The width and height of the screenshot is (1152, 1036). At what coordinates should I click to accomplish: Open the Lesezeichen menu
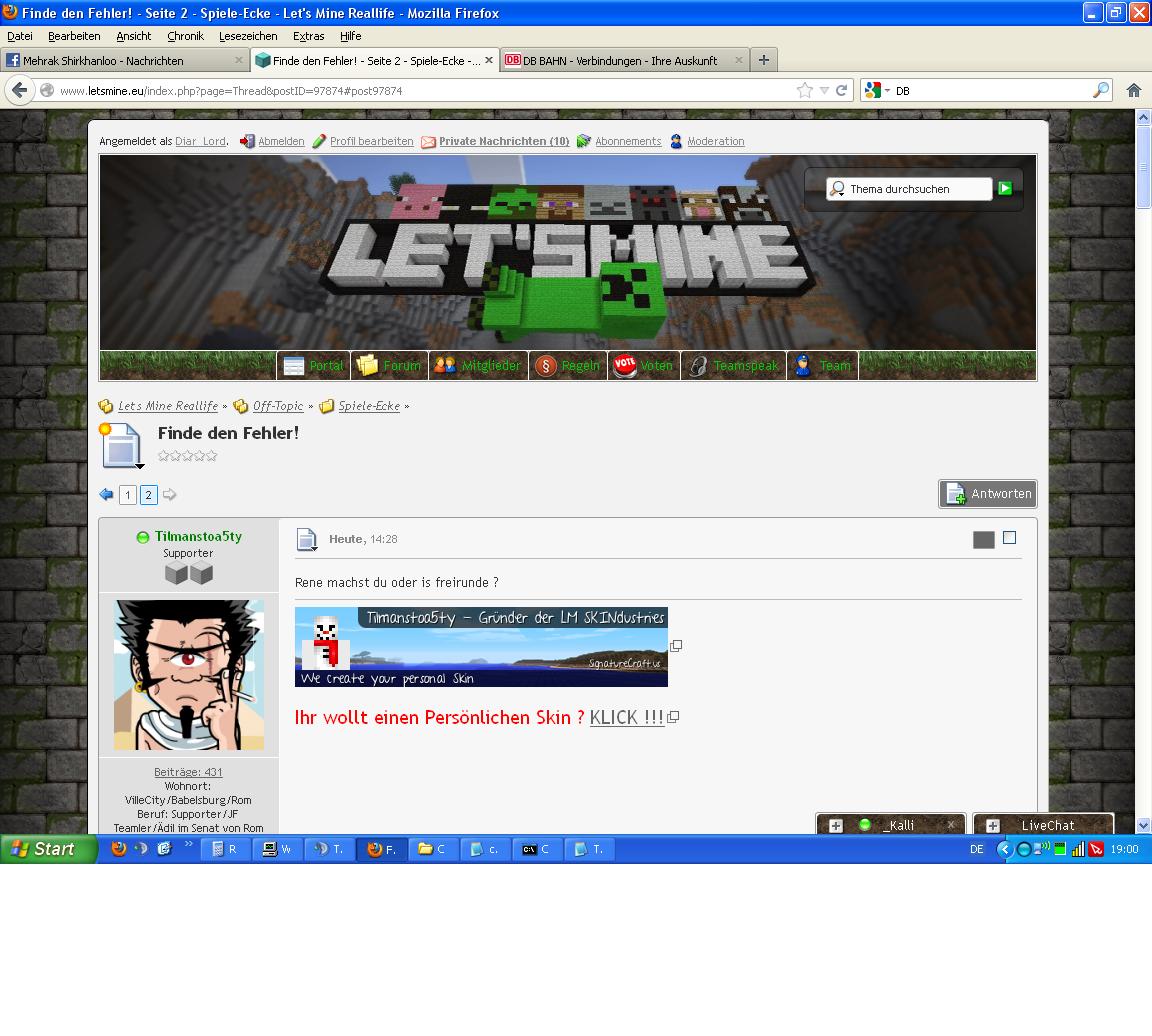(x=247, y=36)
